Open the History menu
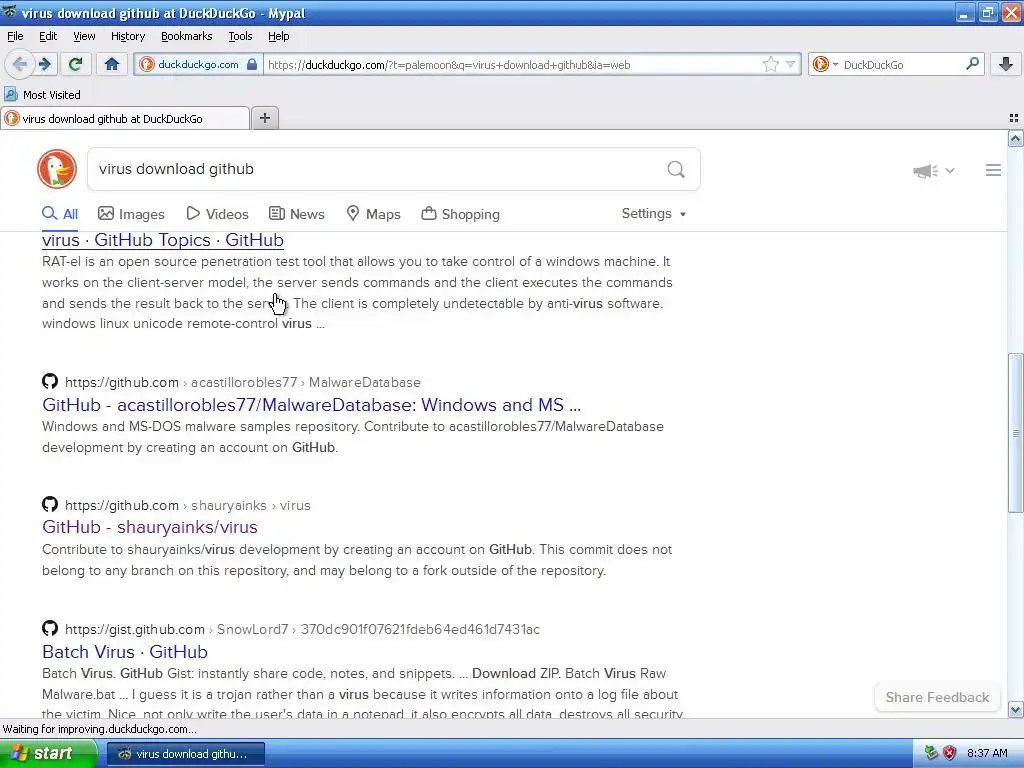 pos(127,36)
